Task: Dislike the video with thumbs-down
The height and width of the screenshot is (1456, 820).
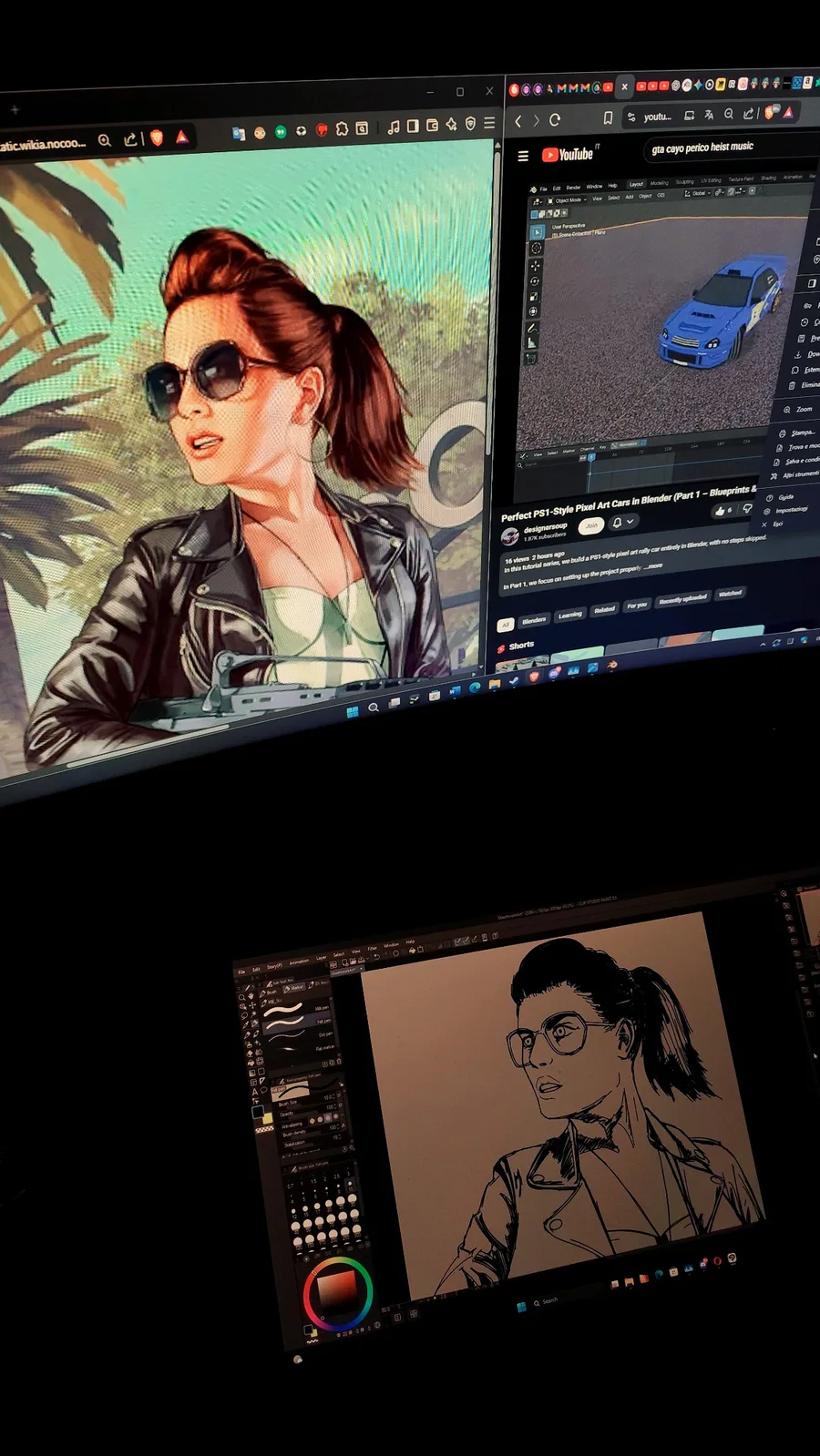Action: click(747, 509)
